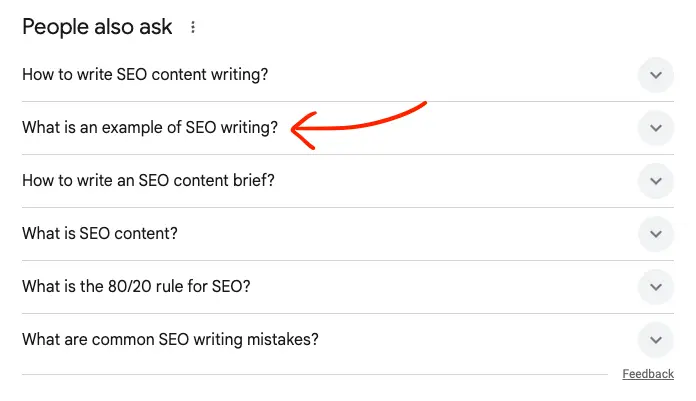Choose 'What are common SEO writing mistakes?' question
The image size is (696, 401).
point(170,340)
